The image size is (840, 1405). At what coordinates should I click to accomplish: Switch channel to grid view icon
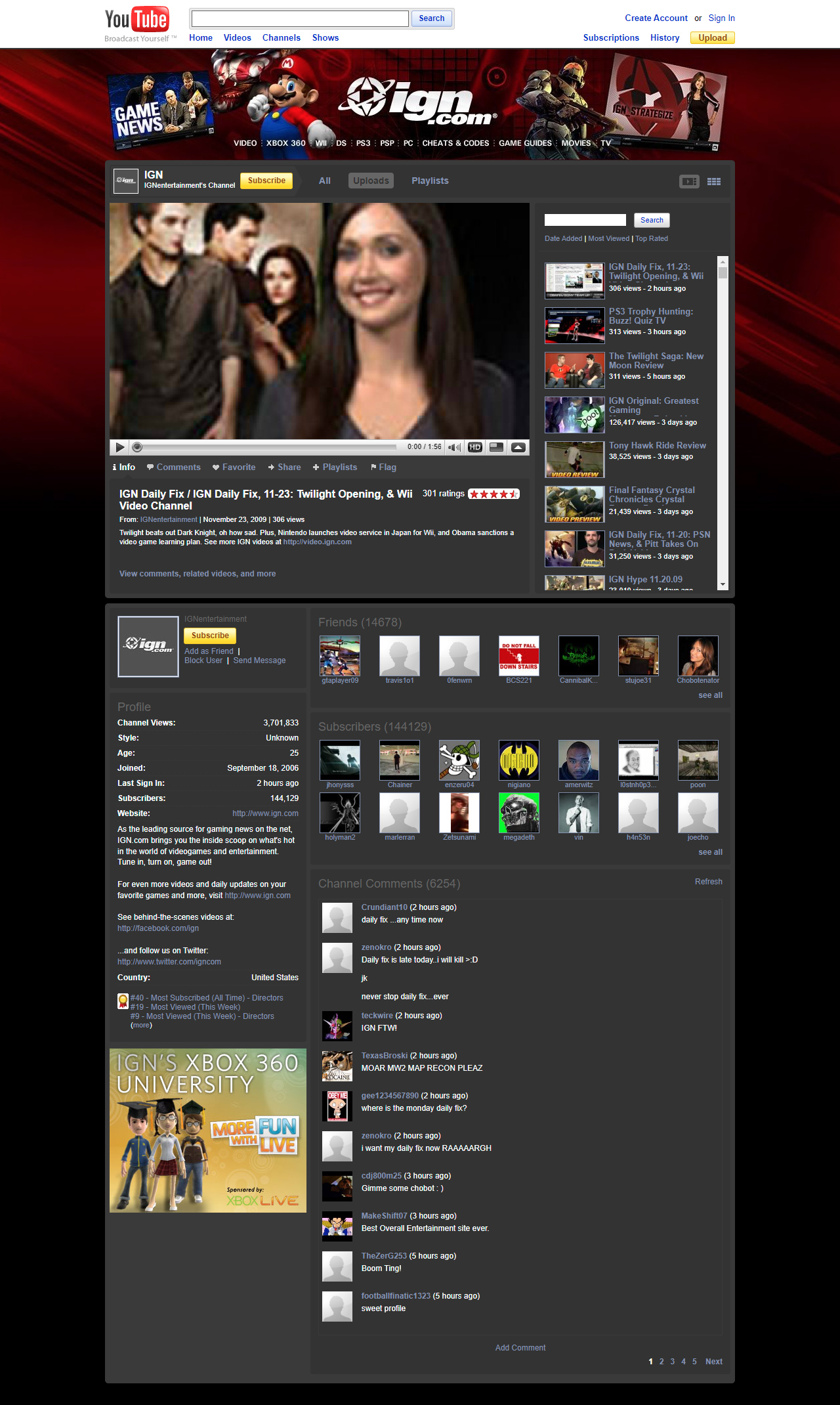tap(714, 181)
